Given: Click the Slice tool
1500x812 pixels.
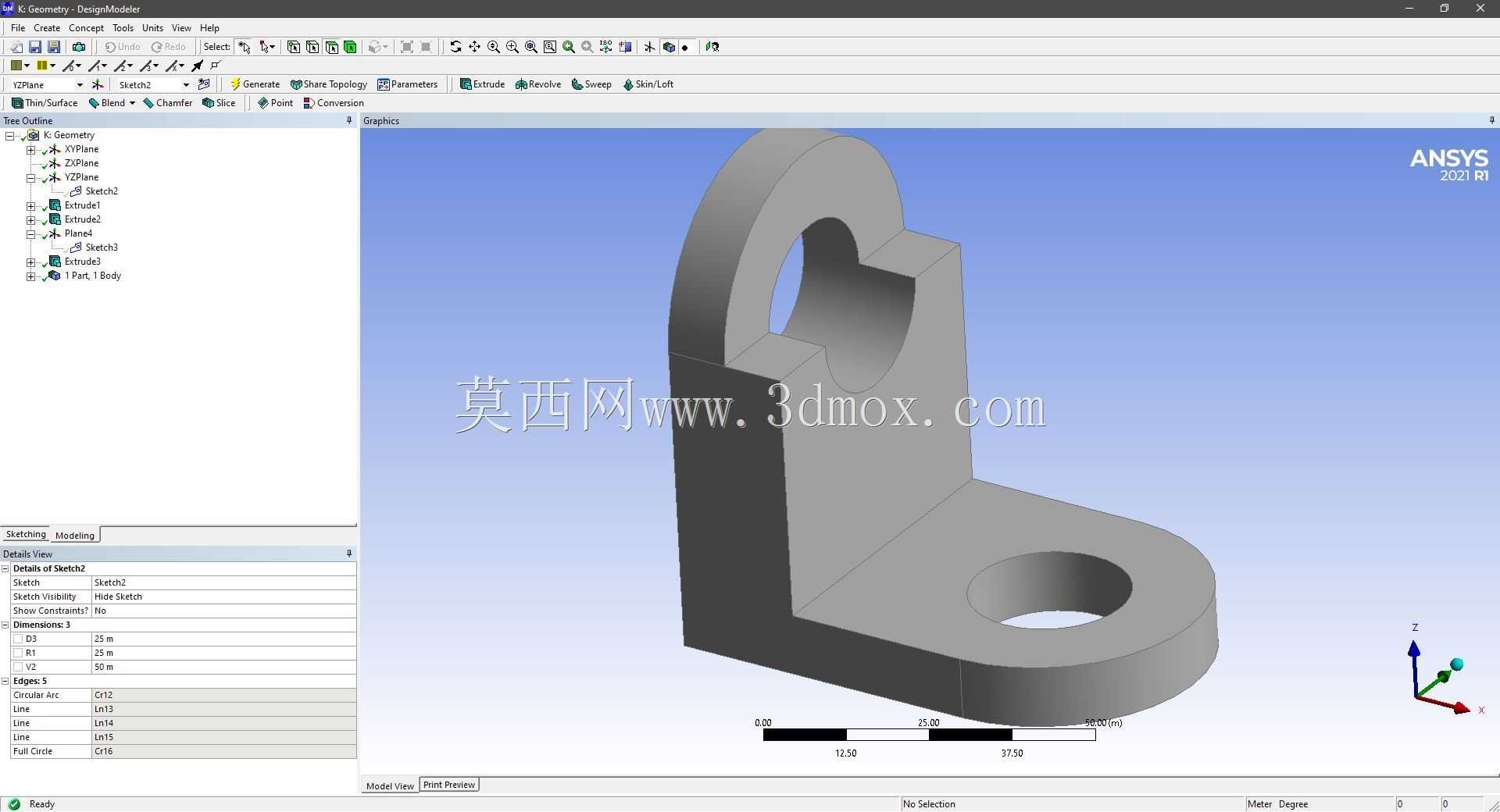Looking at the screenshot, I should tap(219, 103).
